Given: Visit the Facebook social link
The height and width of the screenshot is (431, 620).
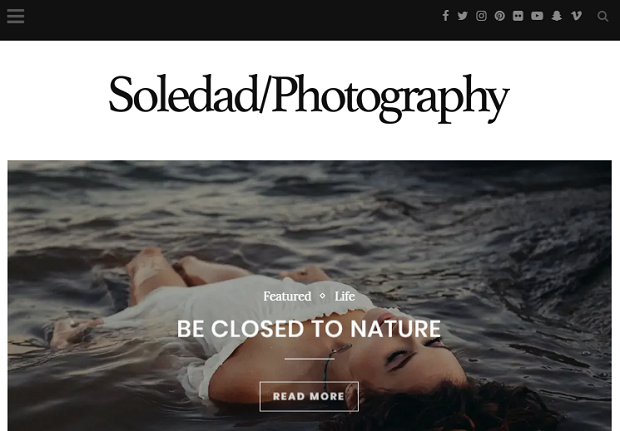Looking at the screenshot, I should (446, 16).
